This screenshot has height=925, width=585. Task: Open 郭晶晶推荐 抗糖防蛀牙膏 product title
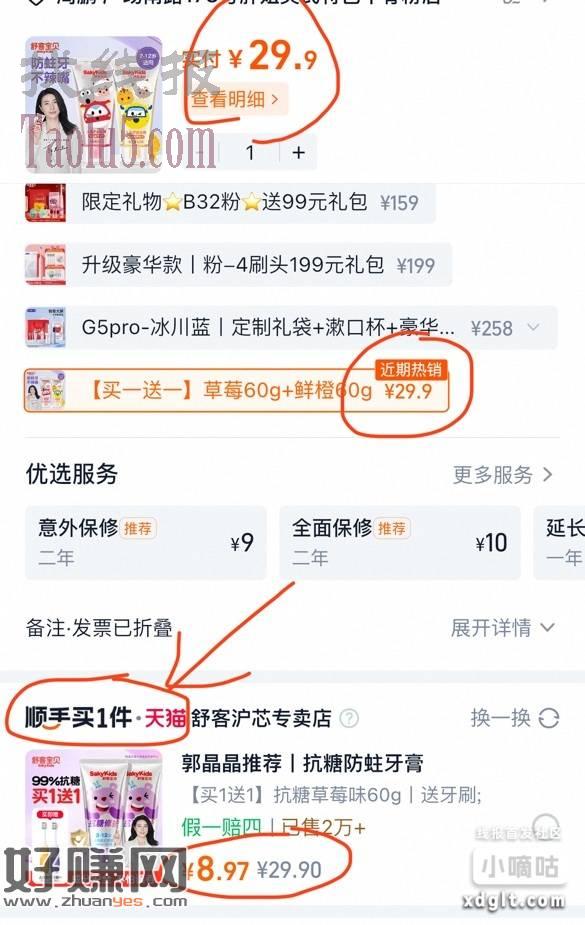[x=303, y=763]
